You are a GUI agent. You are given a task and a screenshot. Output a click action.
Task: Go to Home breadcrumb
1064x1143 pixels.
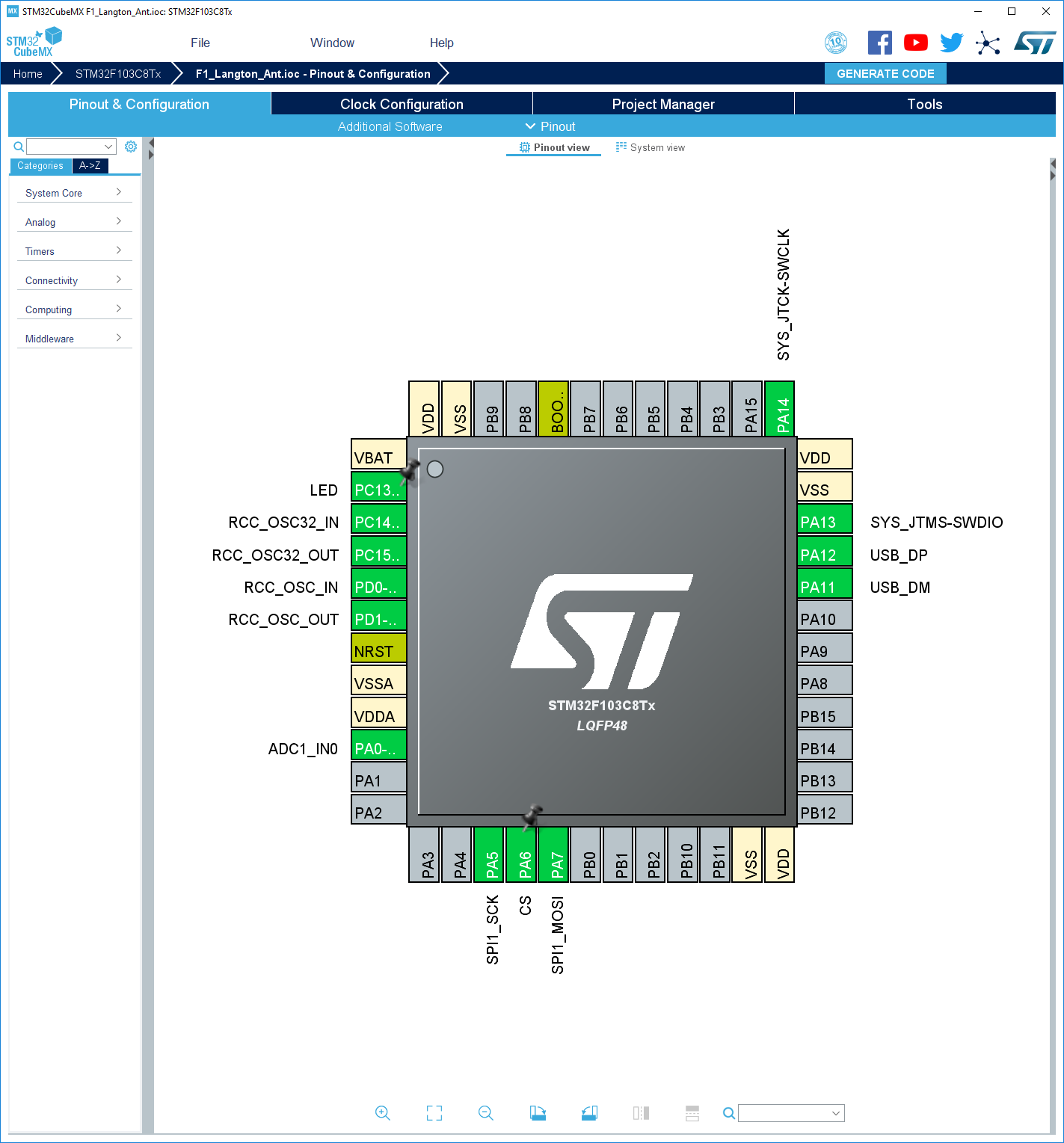28,73
